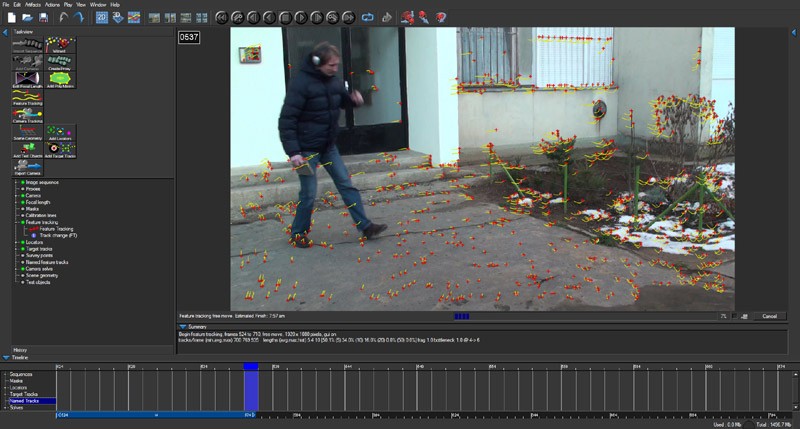Click the undo arrow button
Viewport: 800px width, 429px height.
pyautogui.click(x=65, y=18)
